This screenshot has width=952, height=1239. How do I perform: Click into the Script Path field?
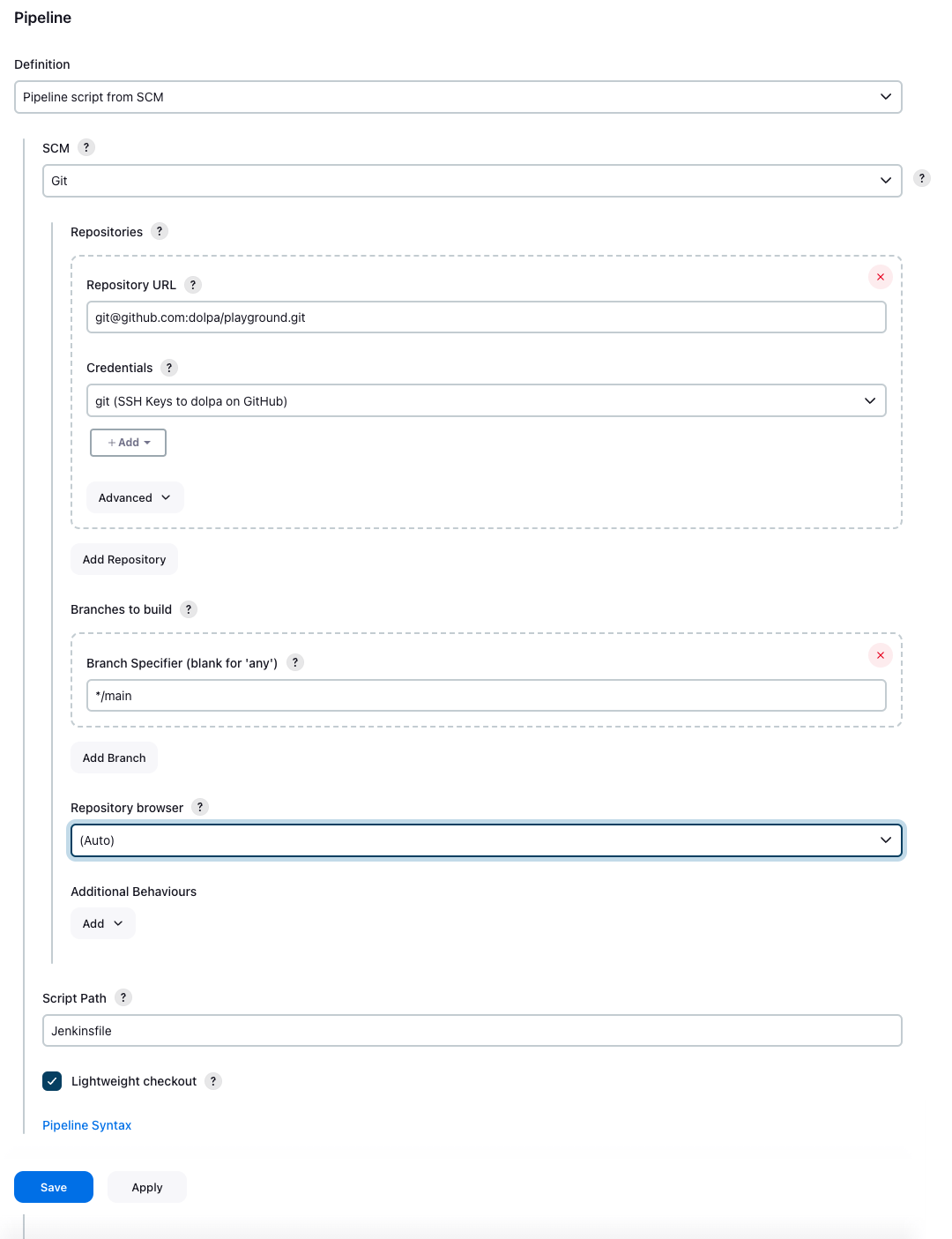pos(472,1031)
